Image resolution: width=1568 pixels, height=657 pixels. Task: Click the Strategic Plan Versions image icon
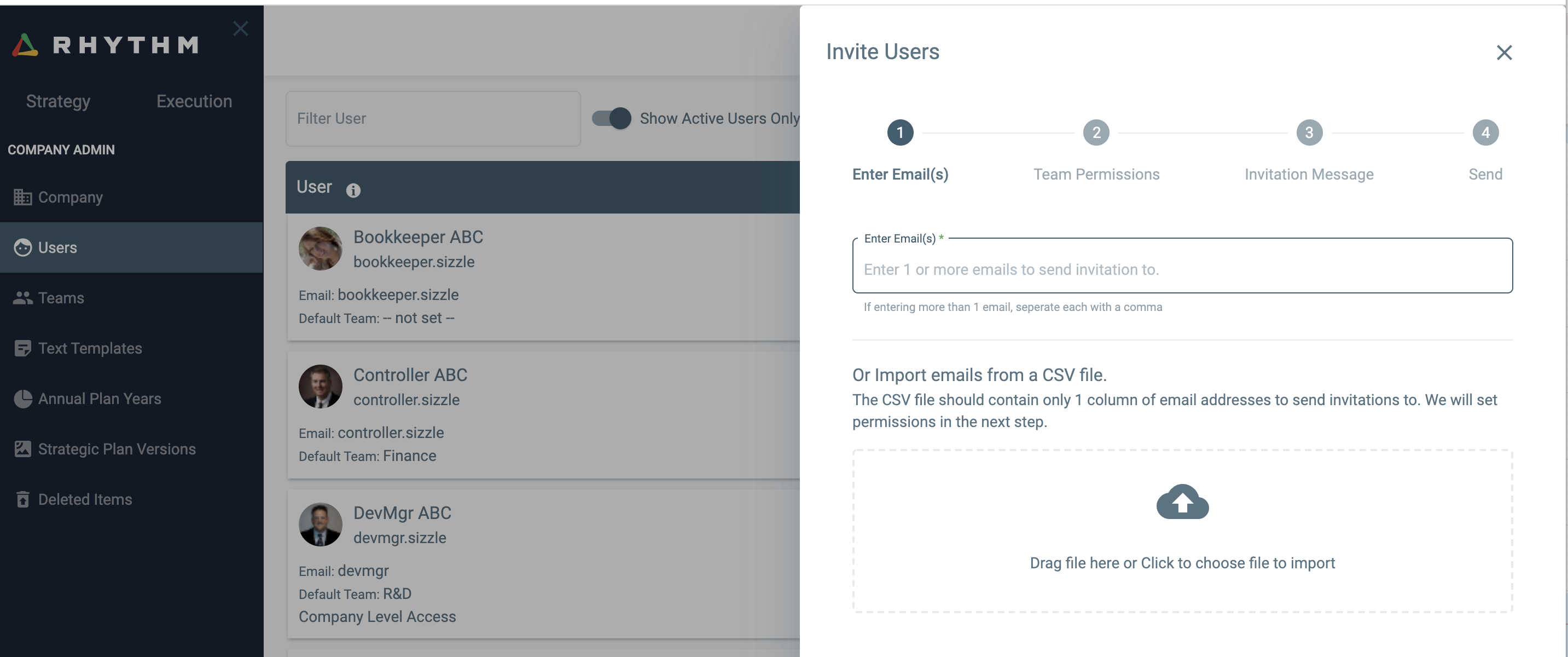pos(22,449)
